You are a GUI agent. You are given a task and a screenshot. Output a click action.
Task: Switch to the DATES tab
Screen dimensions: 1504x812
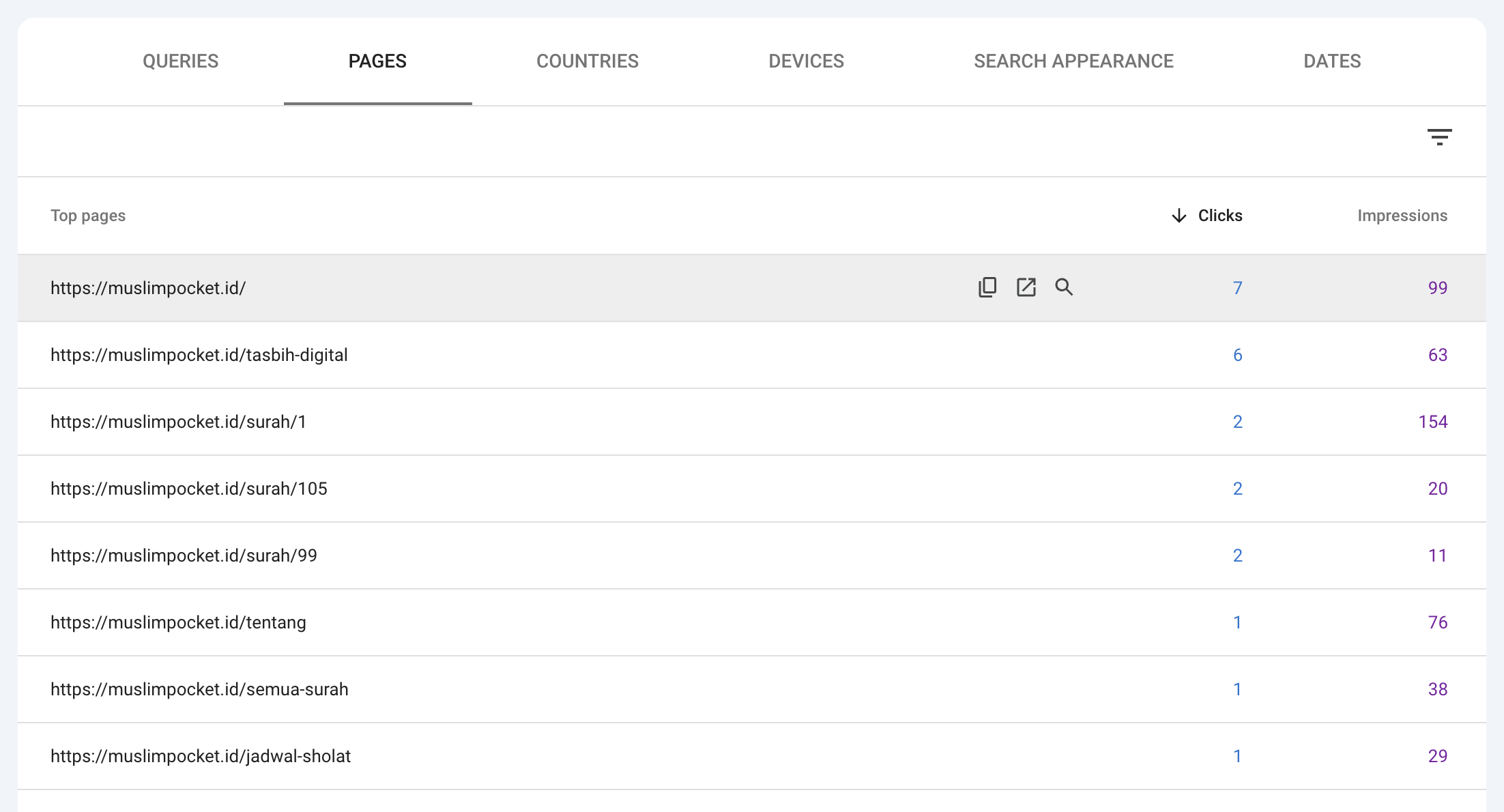coord(1331,61)
